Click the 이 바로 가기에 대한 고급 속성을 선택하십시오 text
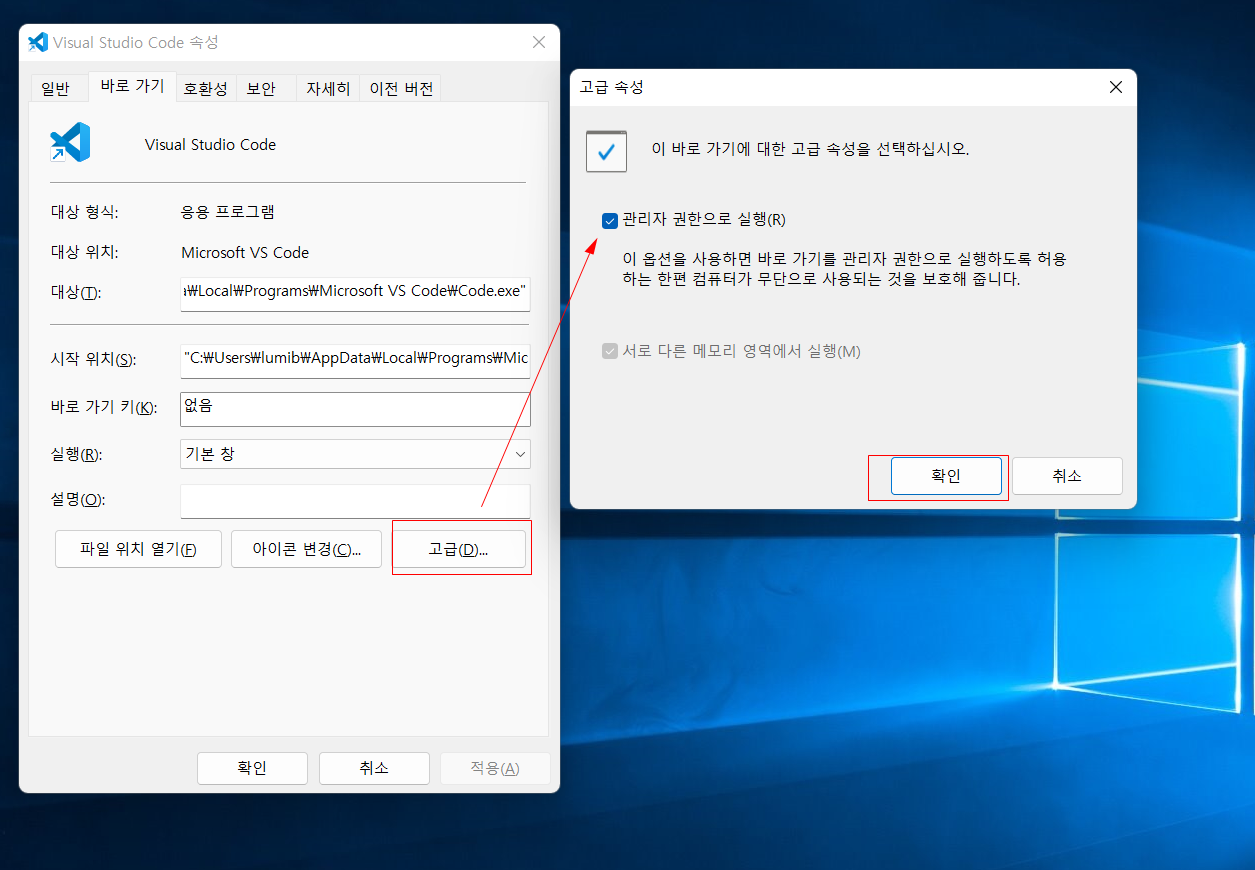Image resolution: width=1255 pixels, height=870 pixels. [x=810, y=149]
